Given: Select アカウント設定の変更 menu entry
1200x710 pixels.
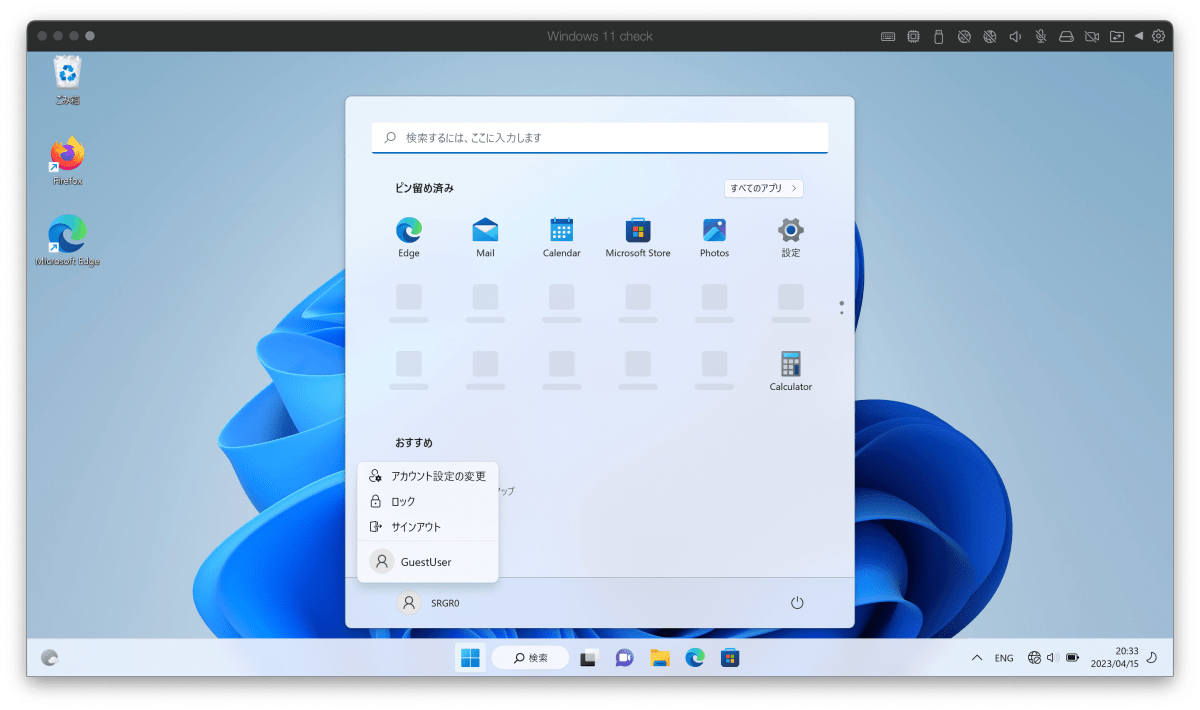Looking at the screenshot, I should point(428,476).
